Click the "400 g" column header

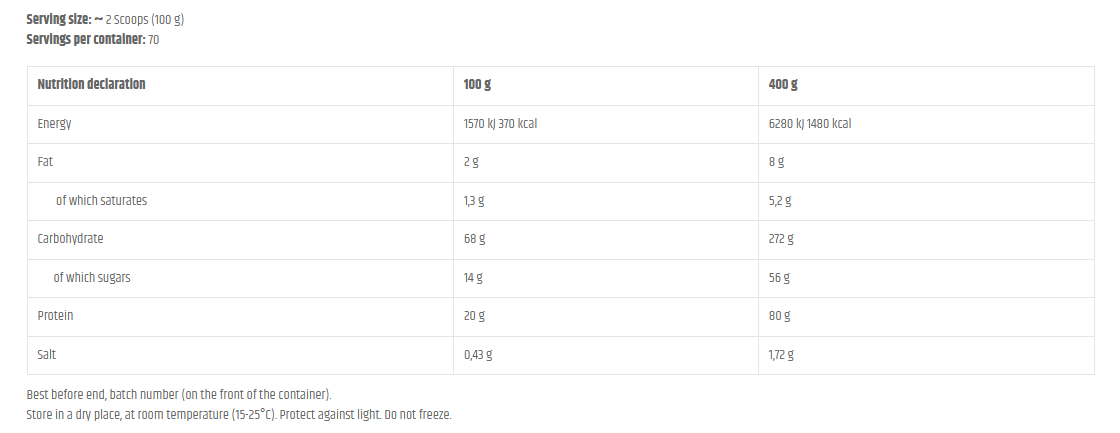tap(782, 84)
